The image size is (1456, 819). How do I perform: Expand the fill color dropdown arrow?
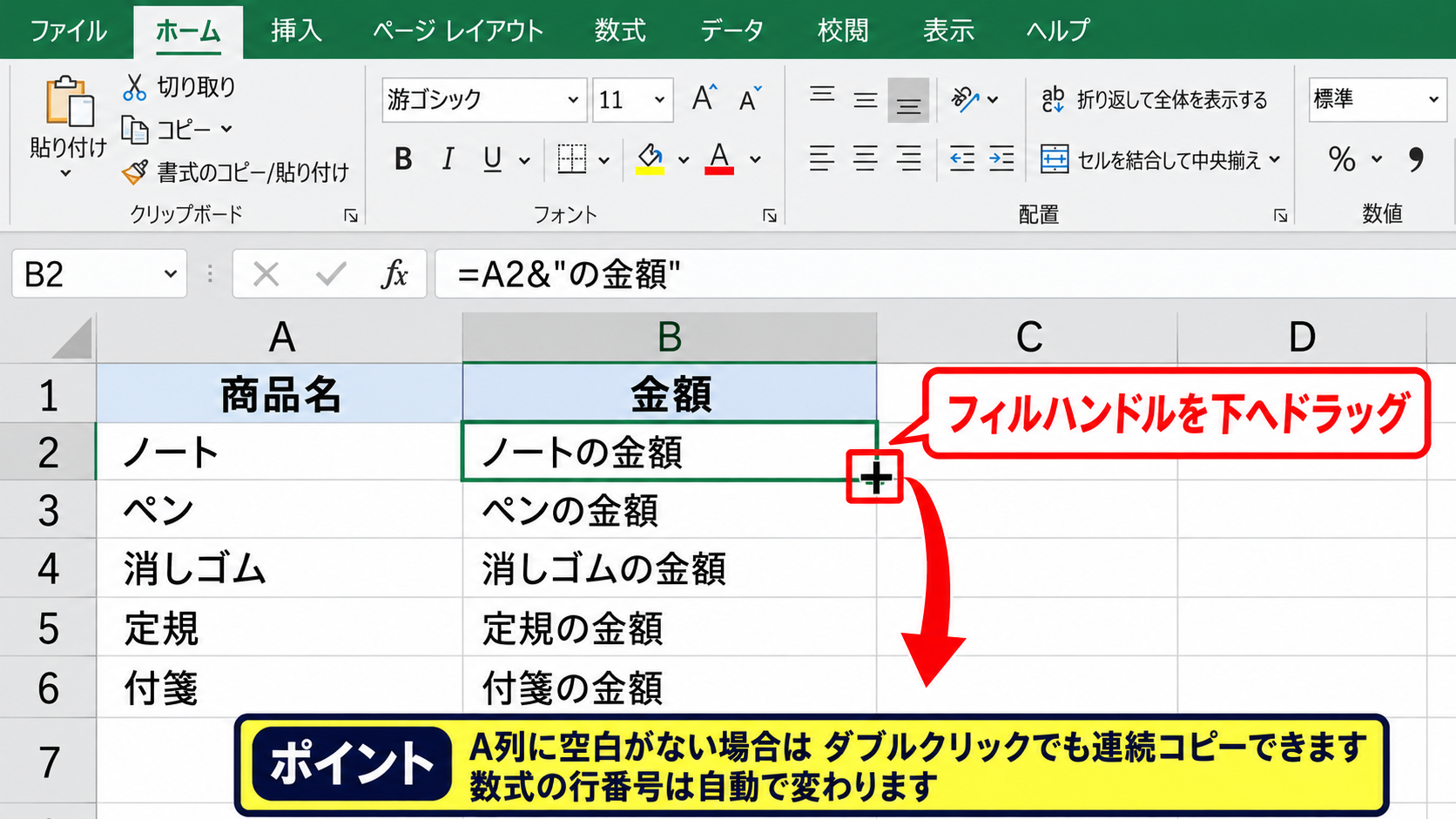684,160
